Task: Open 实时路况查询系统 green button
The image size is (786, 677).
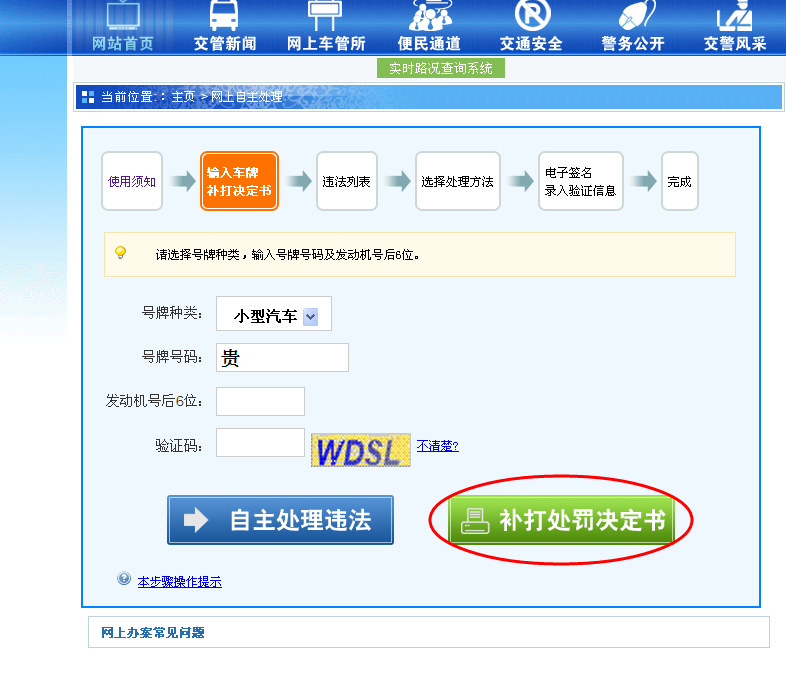Action: point(441,68)
